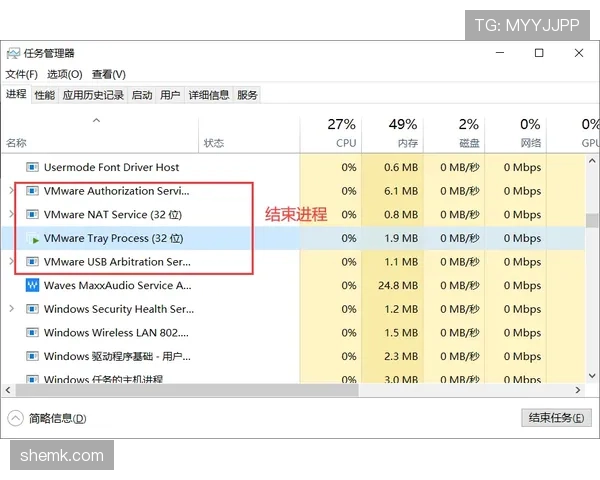600x480 pixels.
Task: Click the vertical scrollbar down arrow
Action: tap(592, 376)
